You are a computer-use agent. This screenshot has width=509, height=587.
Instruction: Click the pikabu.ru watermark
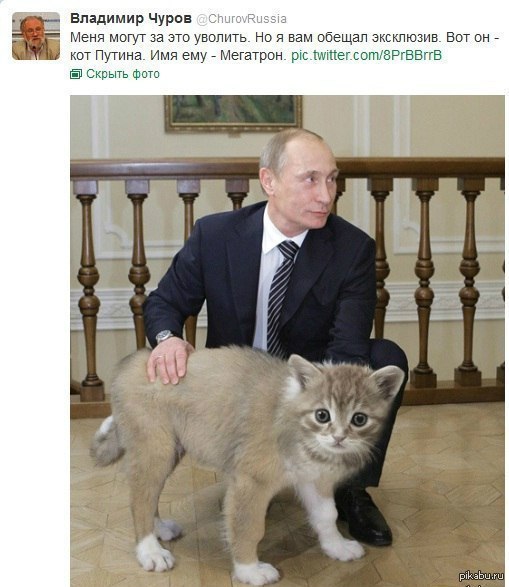pyautogui.click(x=481, y=575)
